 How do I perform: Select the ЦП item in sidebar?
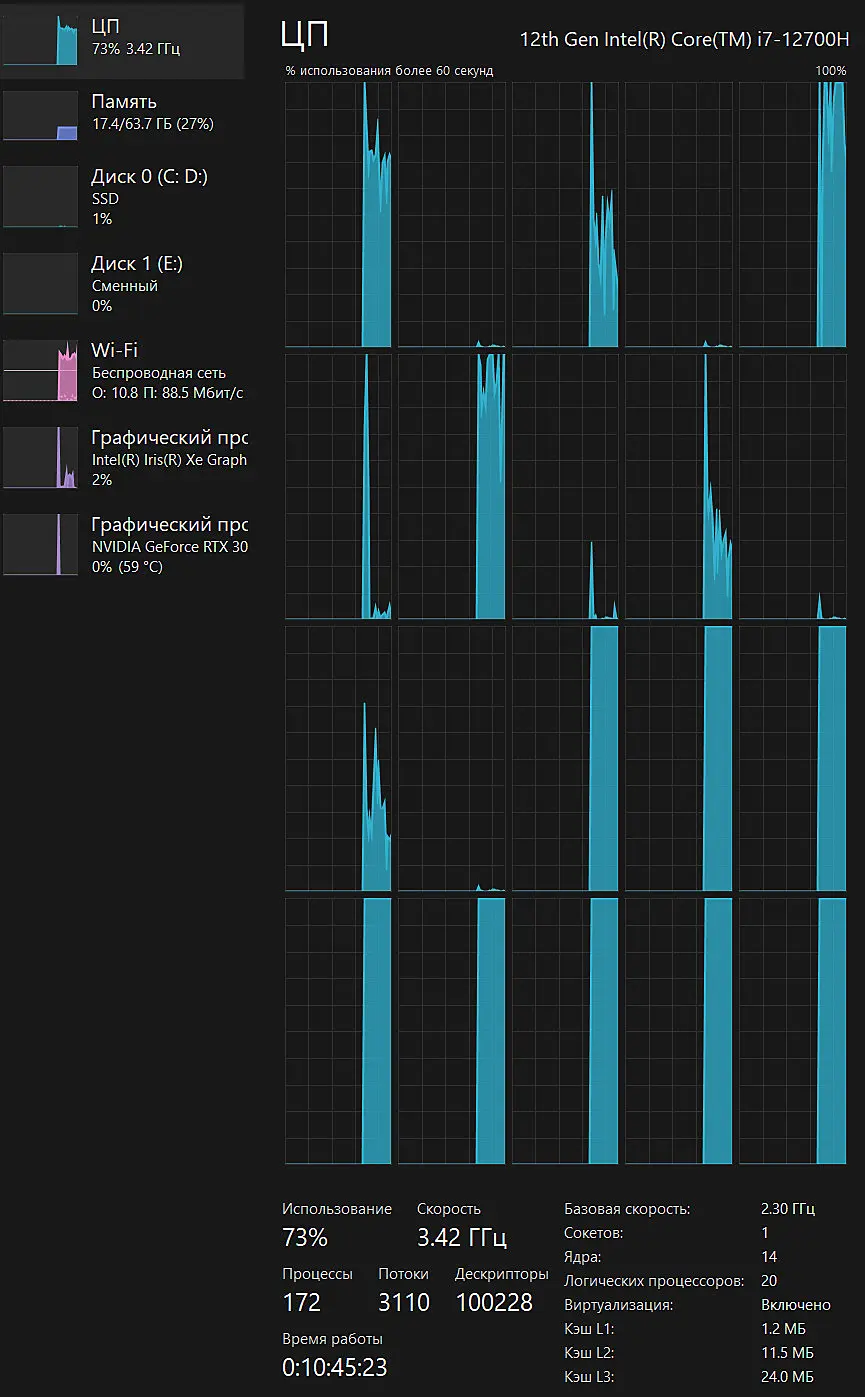tap(122, 40)
